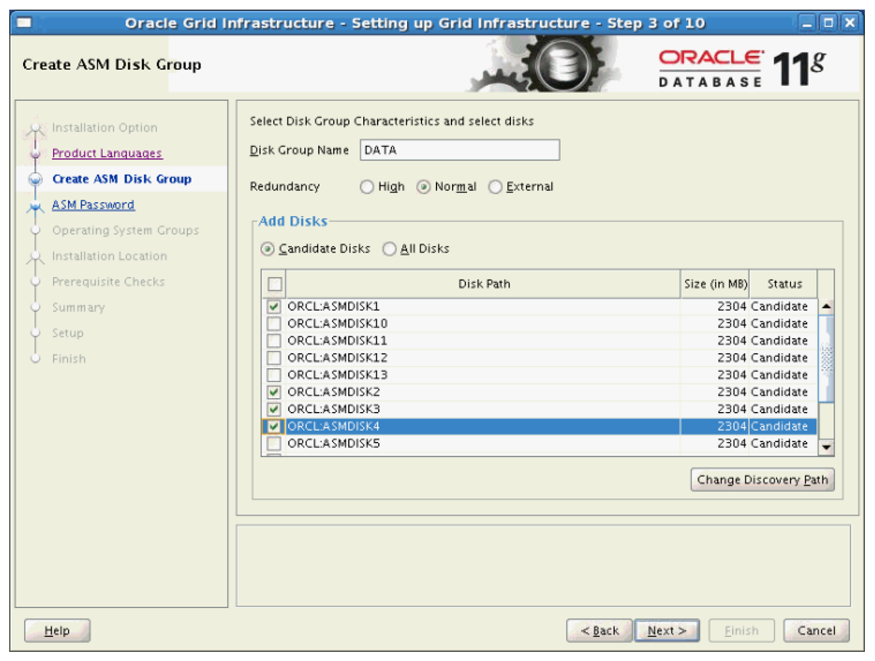Click the Next button

point(667,631)
